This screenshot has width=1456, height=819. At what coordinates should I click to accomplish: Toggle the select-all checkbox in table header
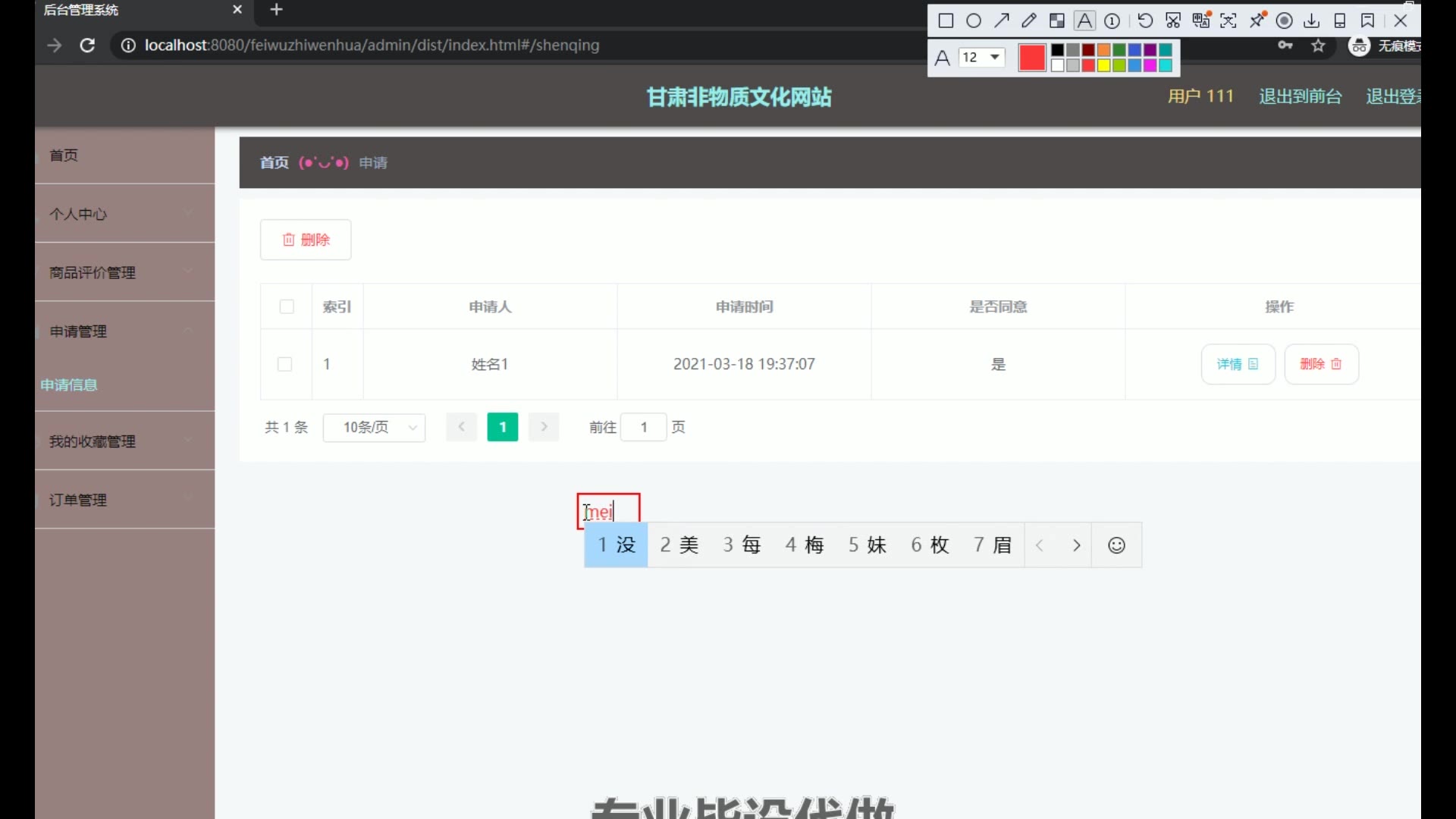tap(287, 306)
